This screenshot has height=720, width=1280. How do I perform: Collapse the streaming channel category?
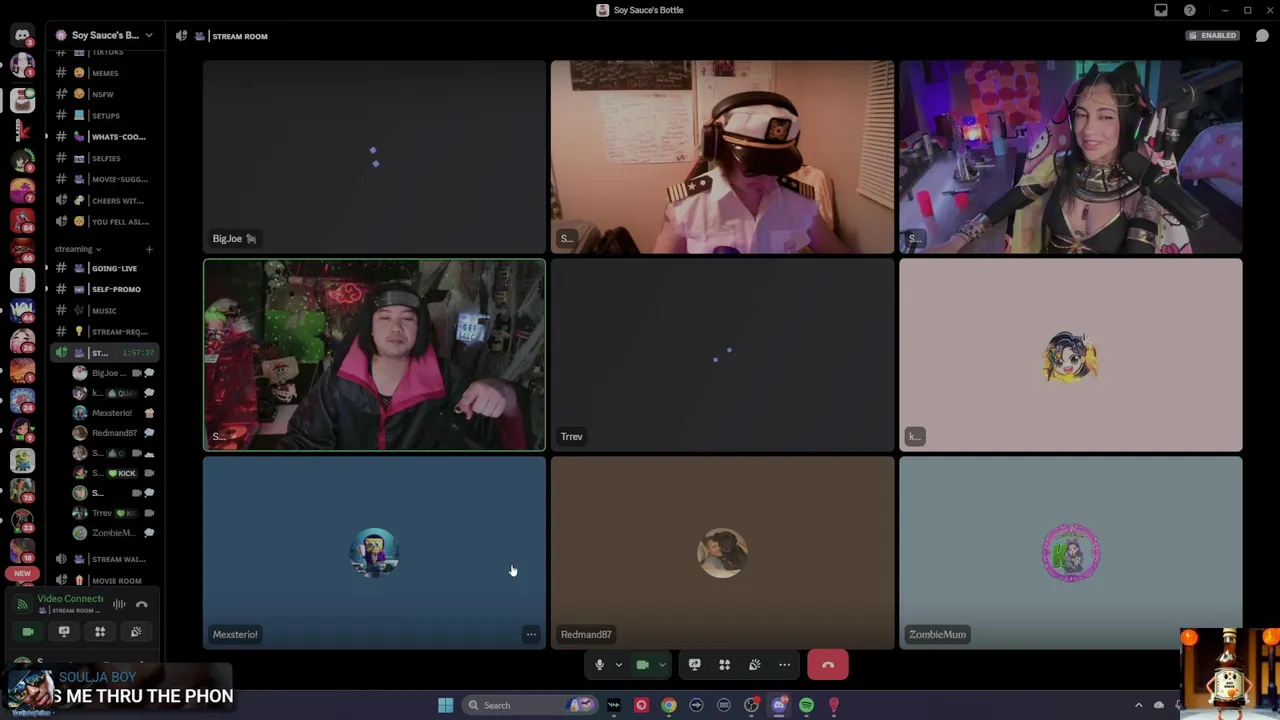[78, 249]
